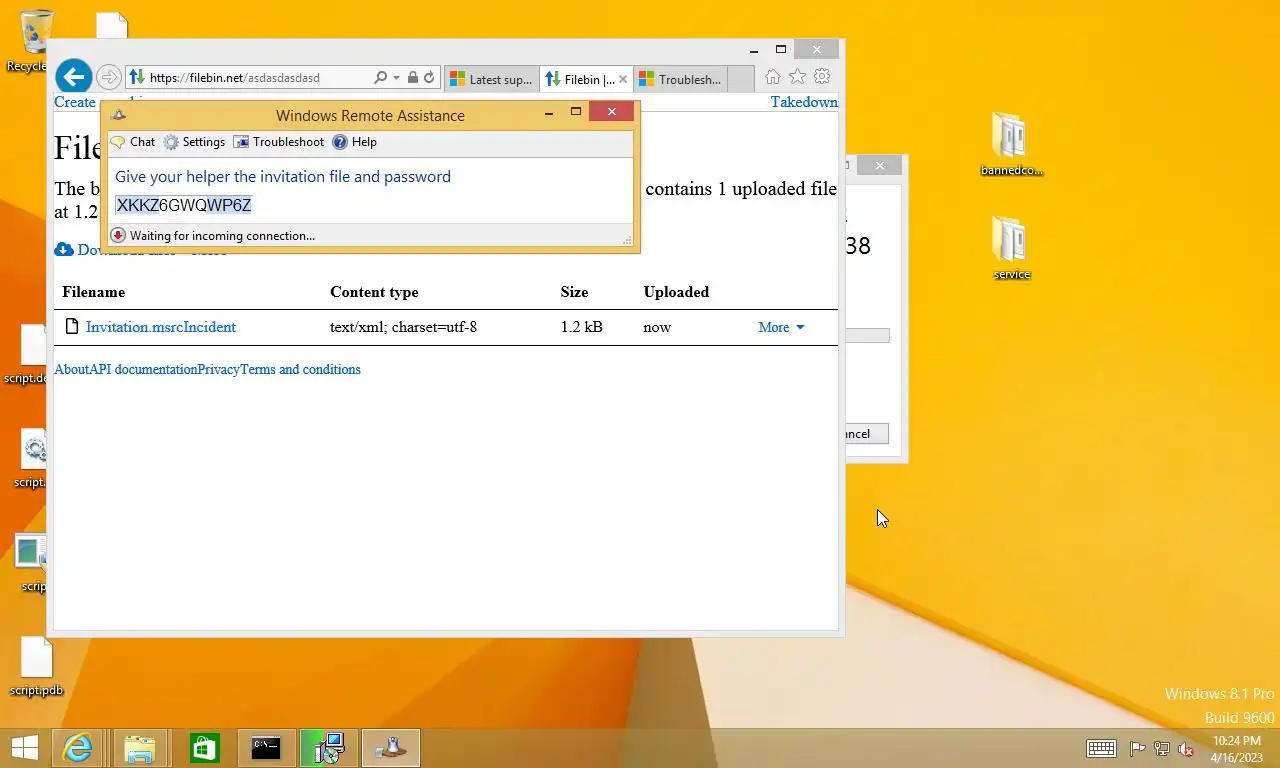Refresh the page with reload icon
The image size is (1280, 768).
tap(429, 77)
